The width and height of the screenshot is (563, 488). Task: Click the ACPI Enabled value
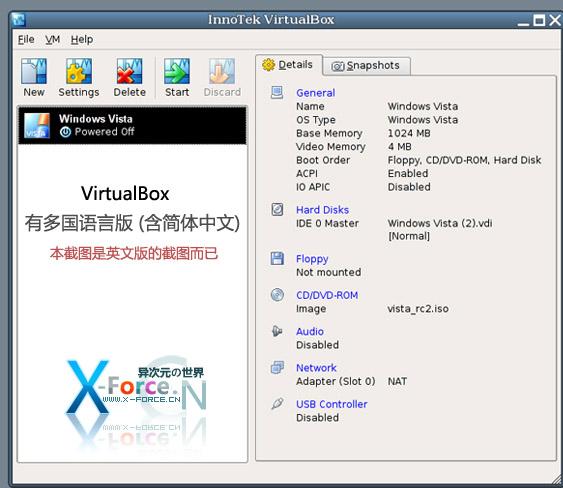[408, 173]
